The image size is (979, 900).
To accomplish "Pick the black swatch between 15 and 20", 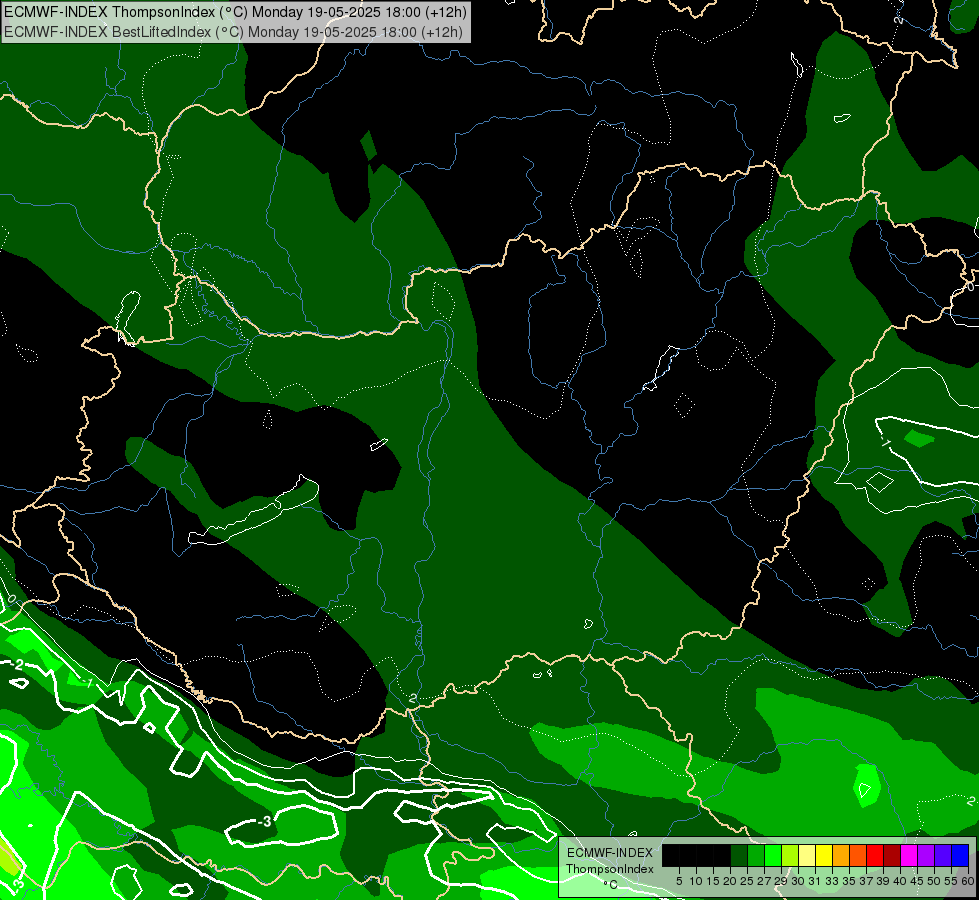I will coord(722,856).
